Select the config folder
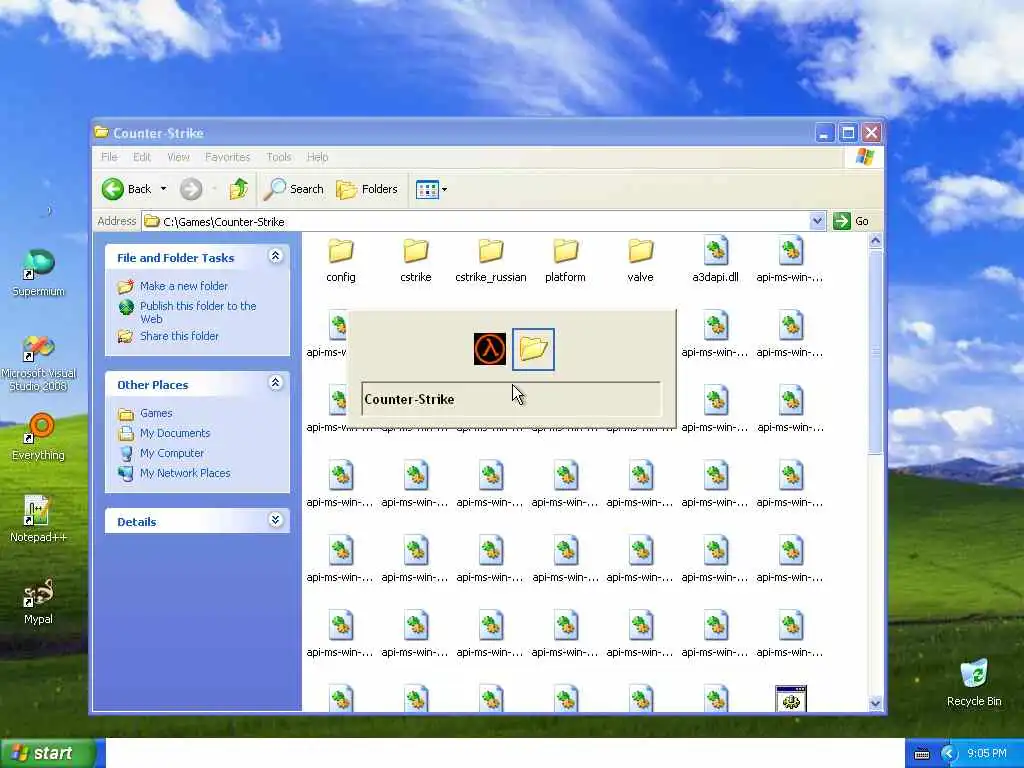The width and height of the screenshot is (1024, 768). (341, 261)
